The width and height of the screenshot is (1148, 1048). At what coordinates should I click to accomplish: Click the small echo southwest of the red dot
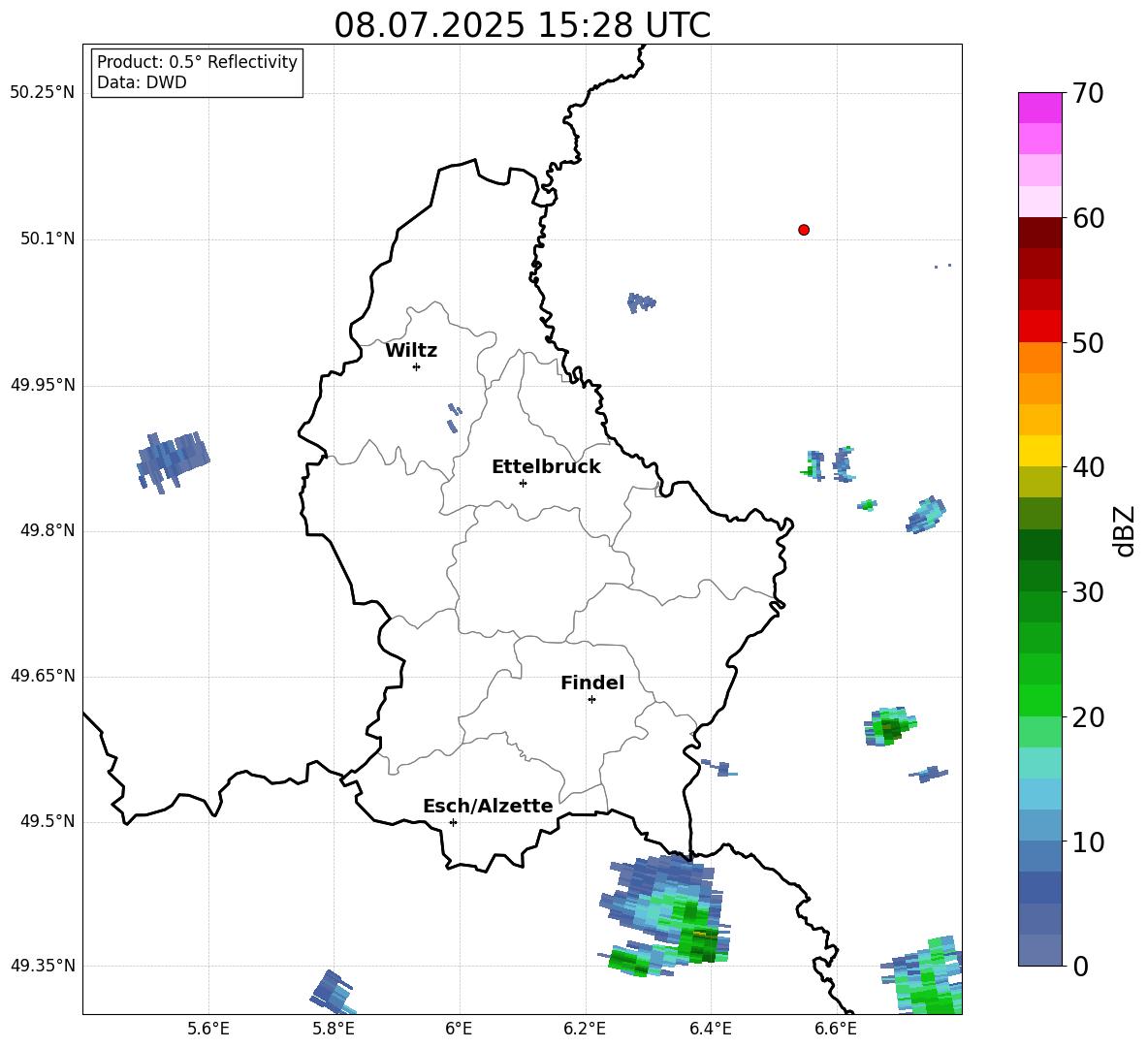point(641,302)
